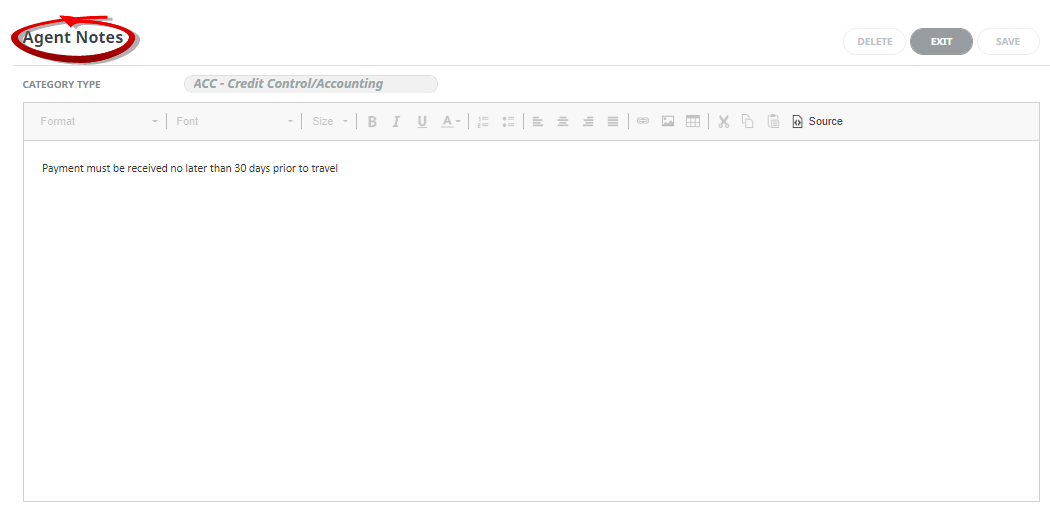Insert a hyperlink with the link icon

tap(643, 122)
